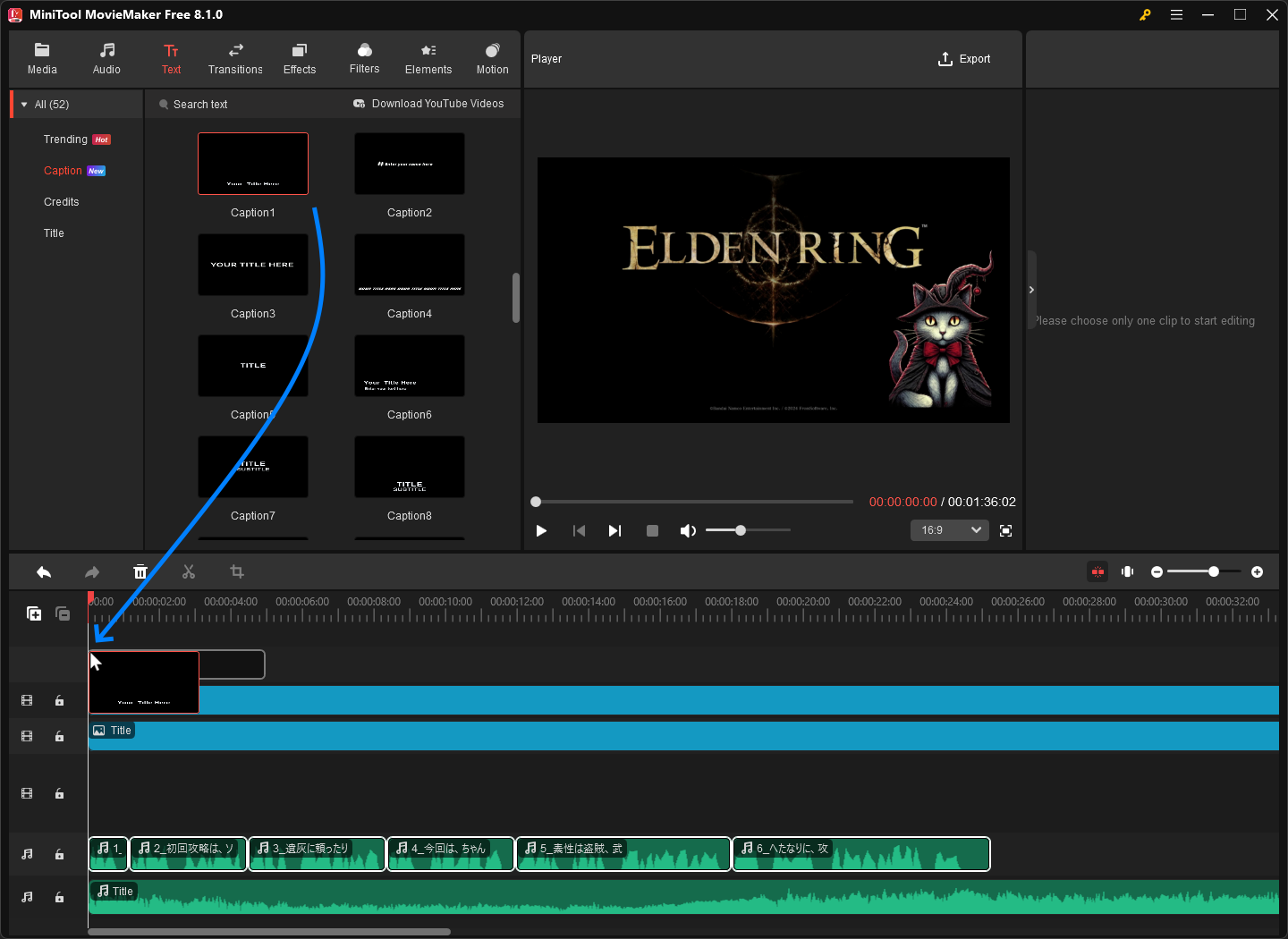Play the video preview

pyautogui.click(x=541, y=531)
